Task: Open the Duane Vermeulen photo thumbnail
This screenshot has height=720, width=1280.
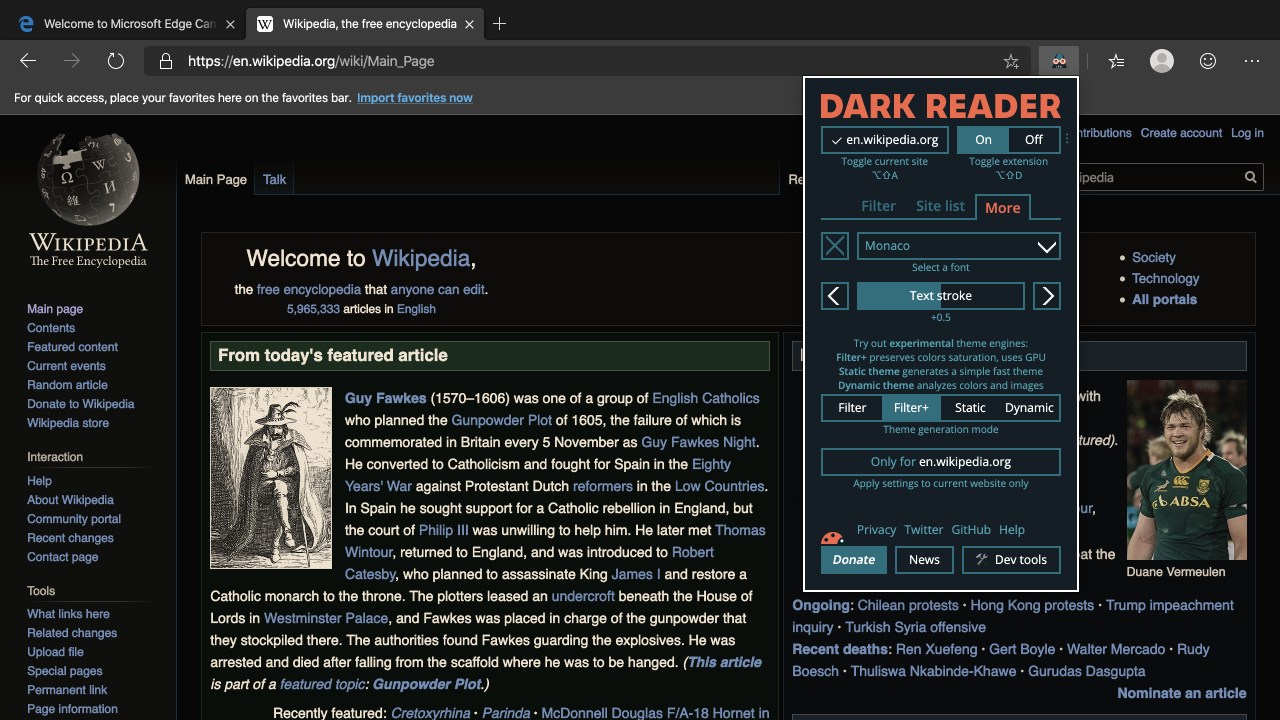Action: (x=1187, y=470)
